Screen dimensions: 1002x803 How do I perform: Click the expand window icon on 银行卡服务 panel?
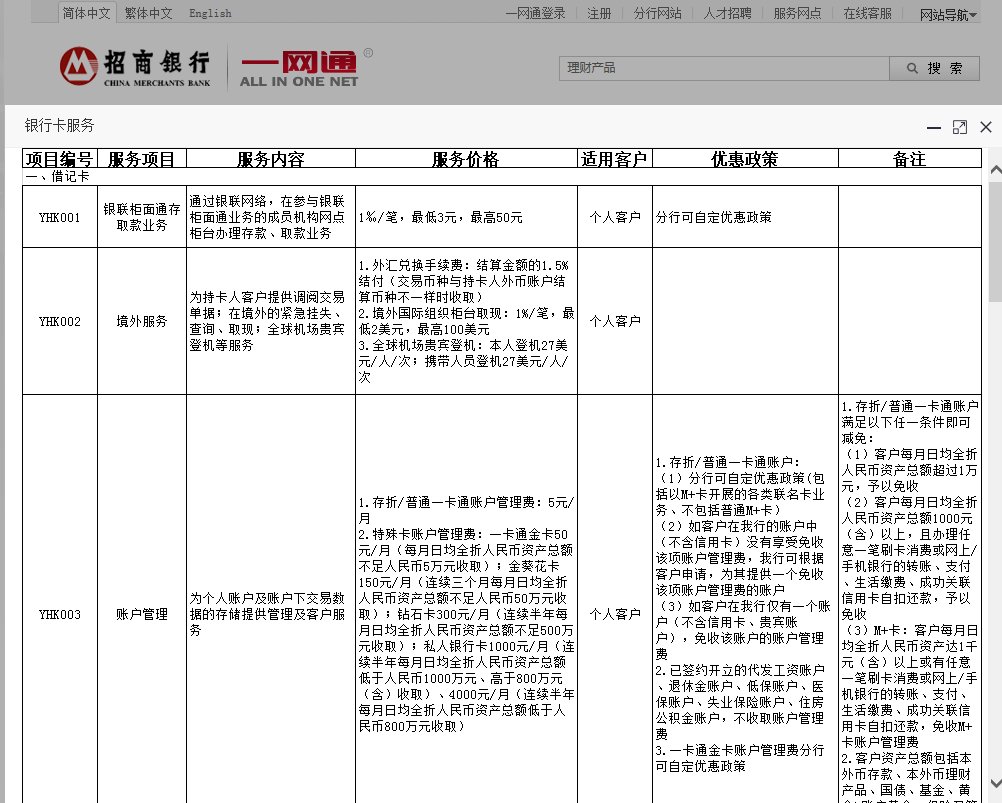click(960, 127)
